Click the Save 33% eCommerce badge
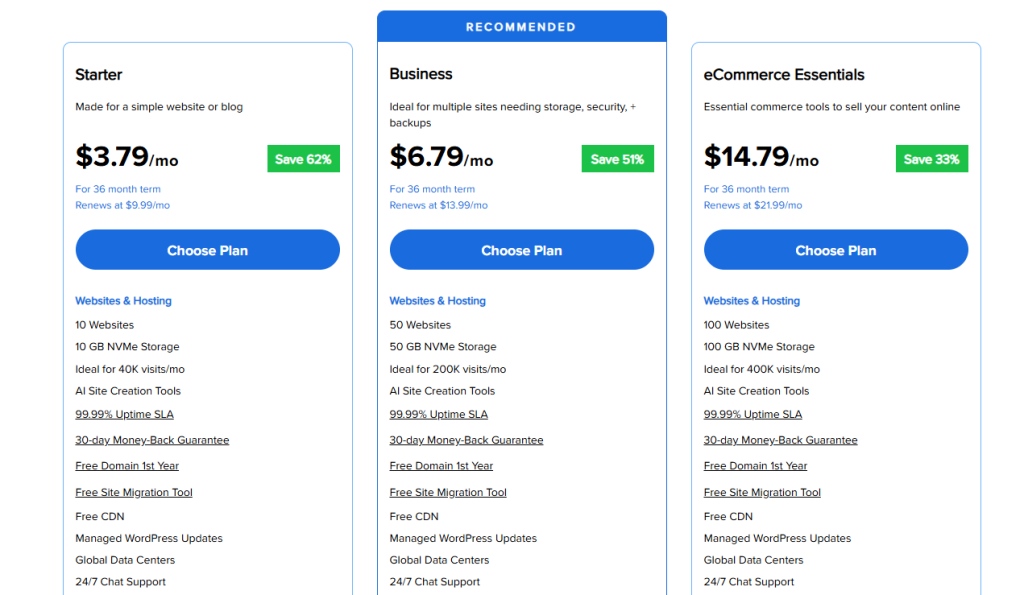The height and width of the screenshot is (595, 1024). [x=931, y=159]
